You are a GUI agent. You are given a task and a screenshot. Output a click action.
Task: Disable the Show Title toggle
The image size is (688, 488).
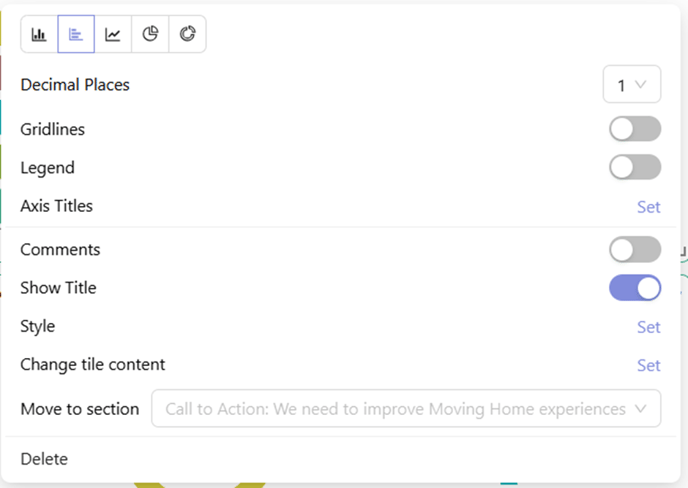pos(635,288)
